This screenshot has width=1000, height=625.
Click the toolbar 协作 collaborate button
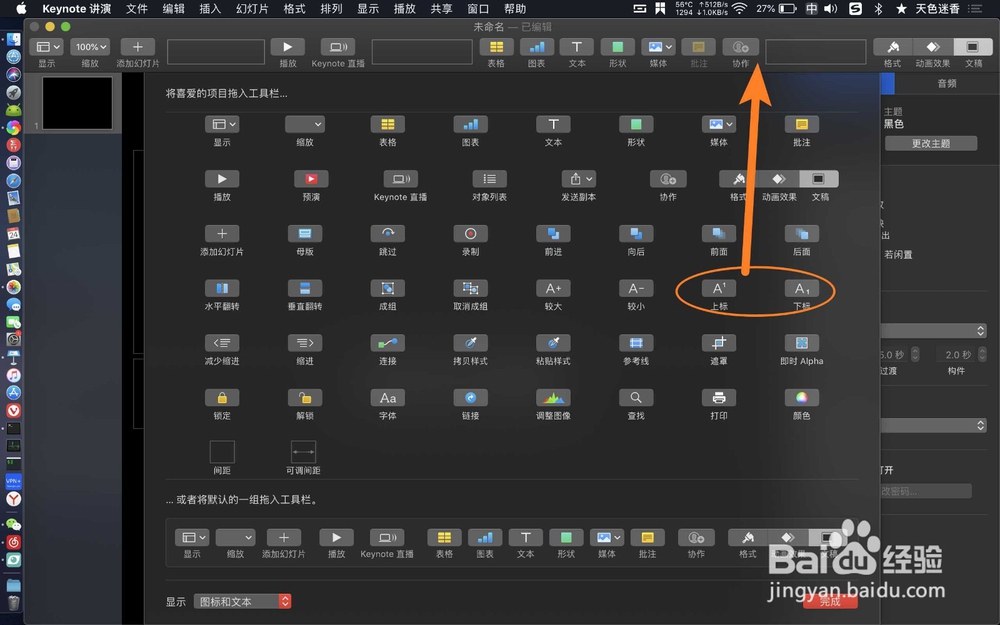point(740,47)
